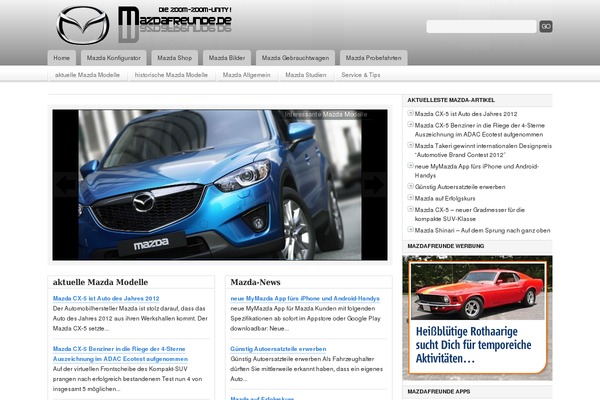Open the Mazda Gebrauchtwagen tab

[x=295, y=58]
